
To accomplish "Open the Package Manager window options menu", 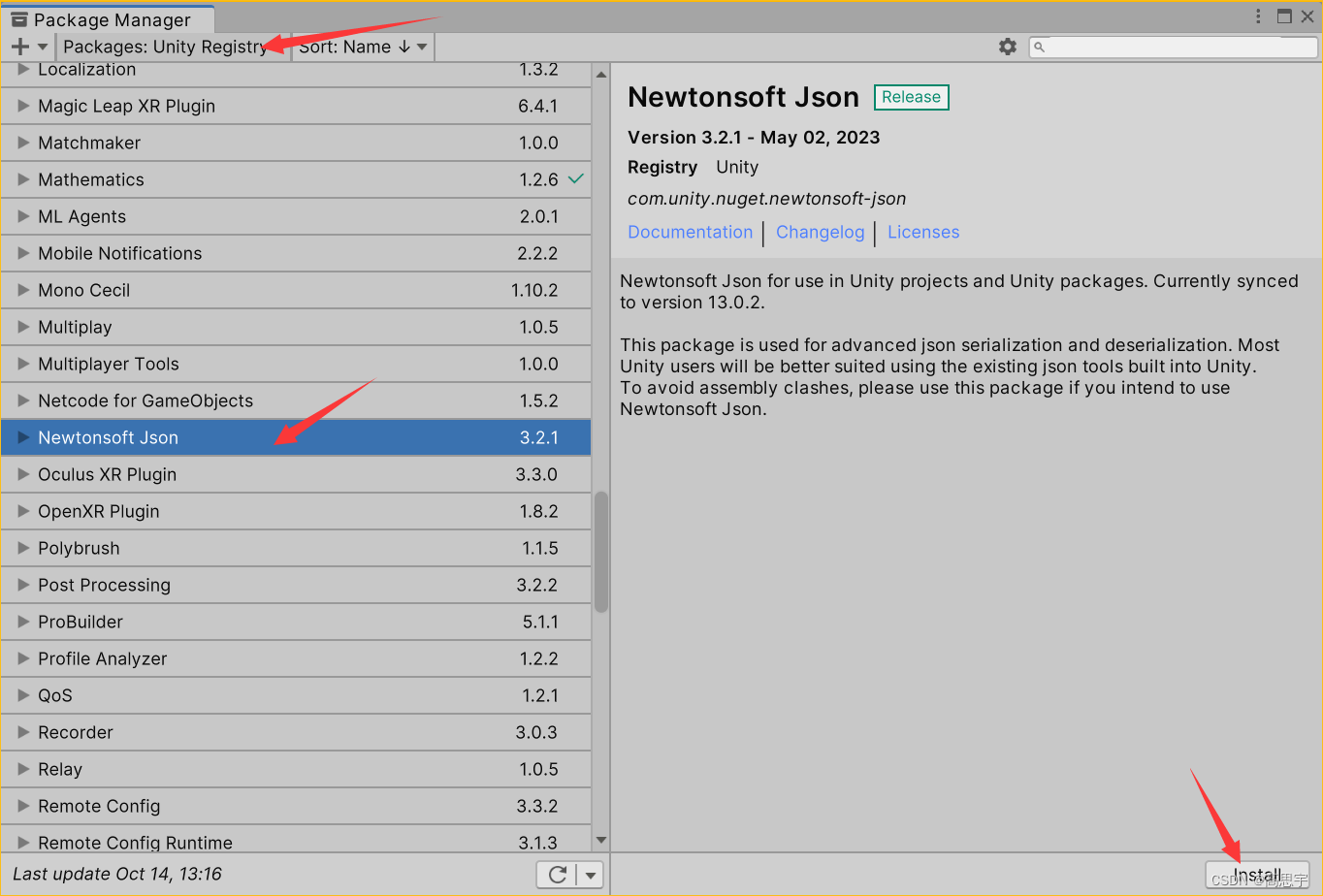I will tap(1258, 16).
